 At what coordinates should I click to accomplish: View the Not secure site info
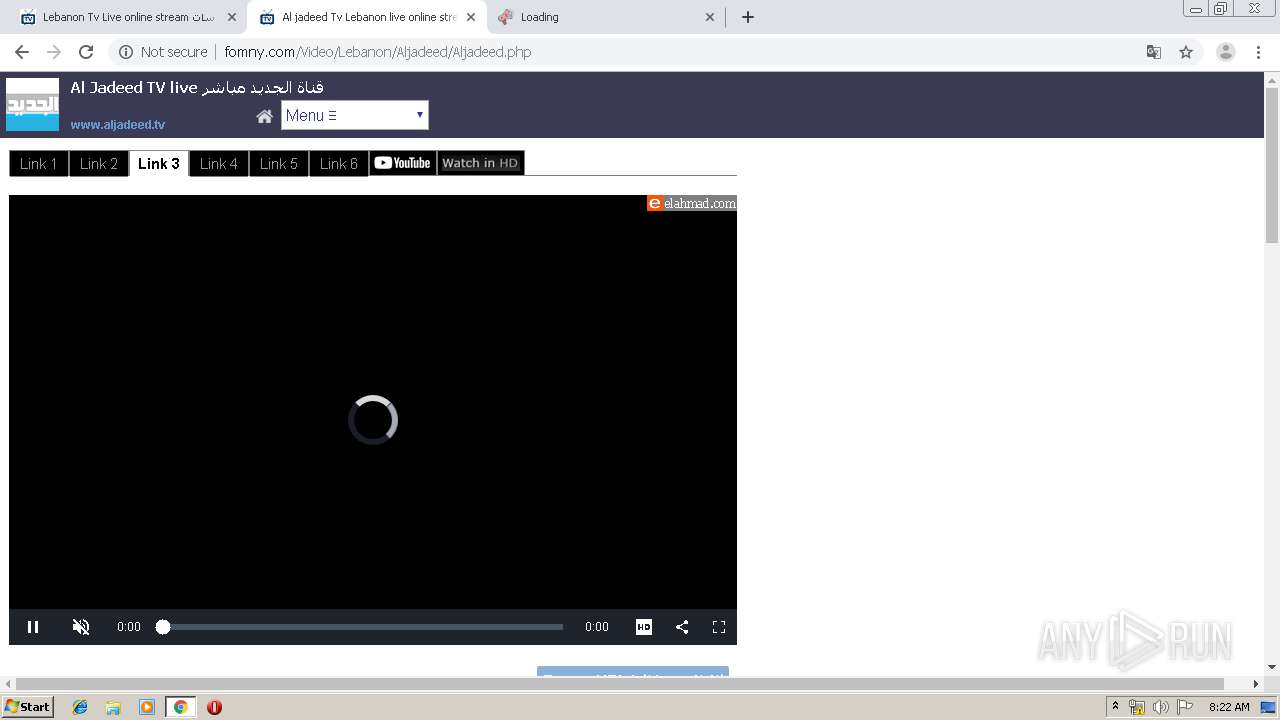[x=163, y=52]
